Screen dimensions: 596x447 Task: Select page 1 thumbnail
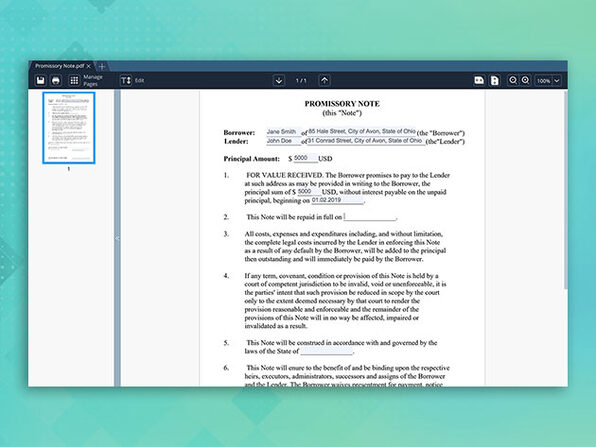tap(69, 128)
